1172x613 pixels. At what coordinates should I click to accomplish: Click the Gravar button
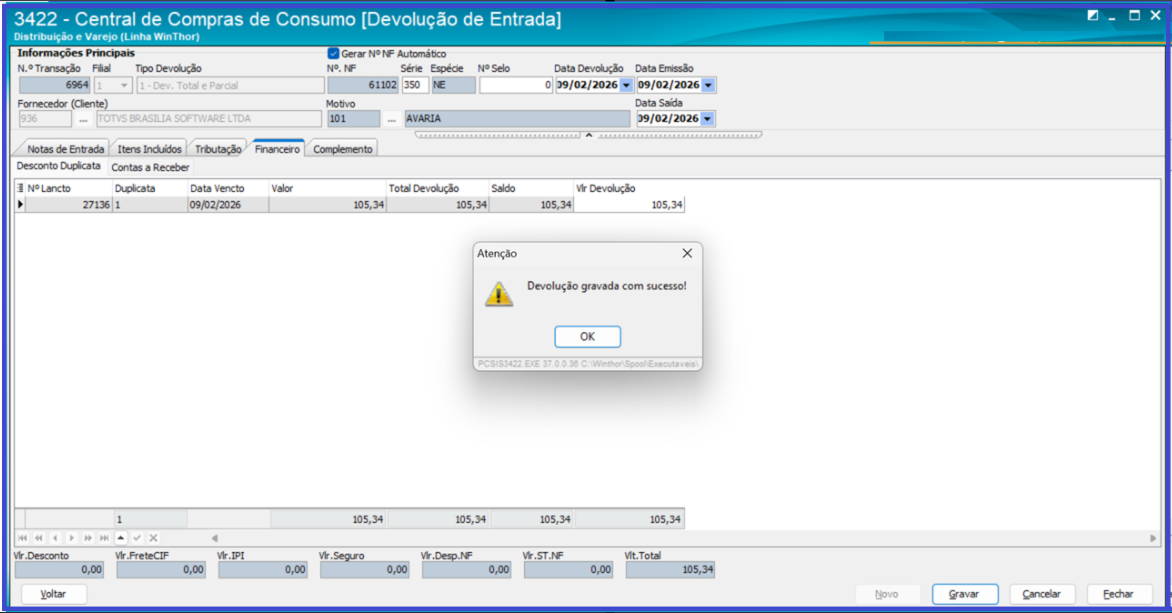point(964,594)
